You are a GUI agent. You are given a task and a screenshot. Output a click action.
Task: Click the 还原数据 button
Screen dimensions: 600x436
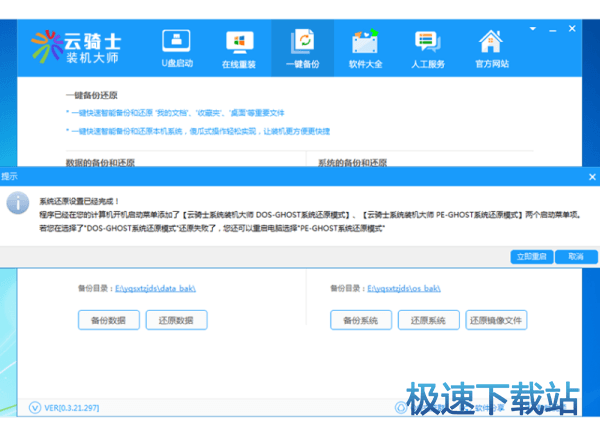176,320
